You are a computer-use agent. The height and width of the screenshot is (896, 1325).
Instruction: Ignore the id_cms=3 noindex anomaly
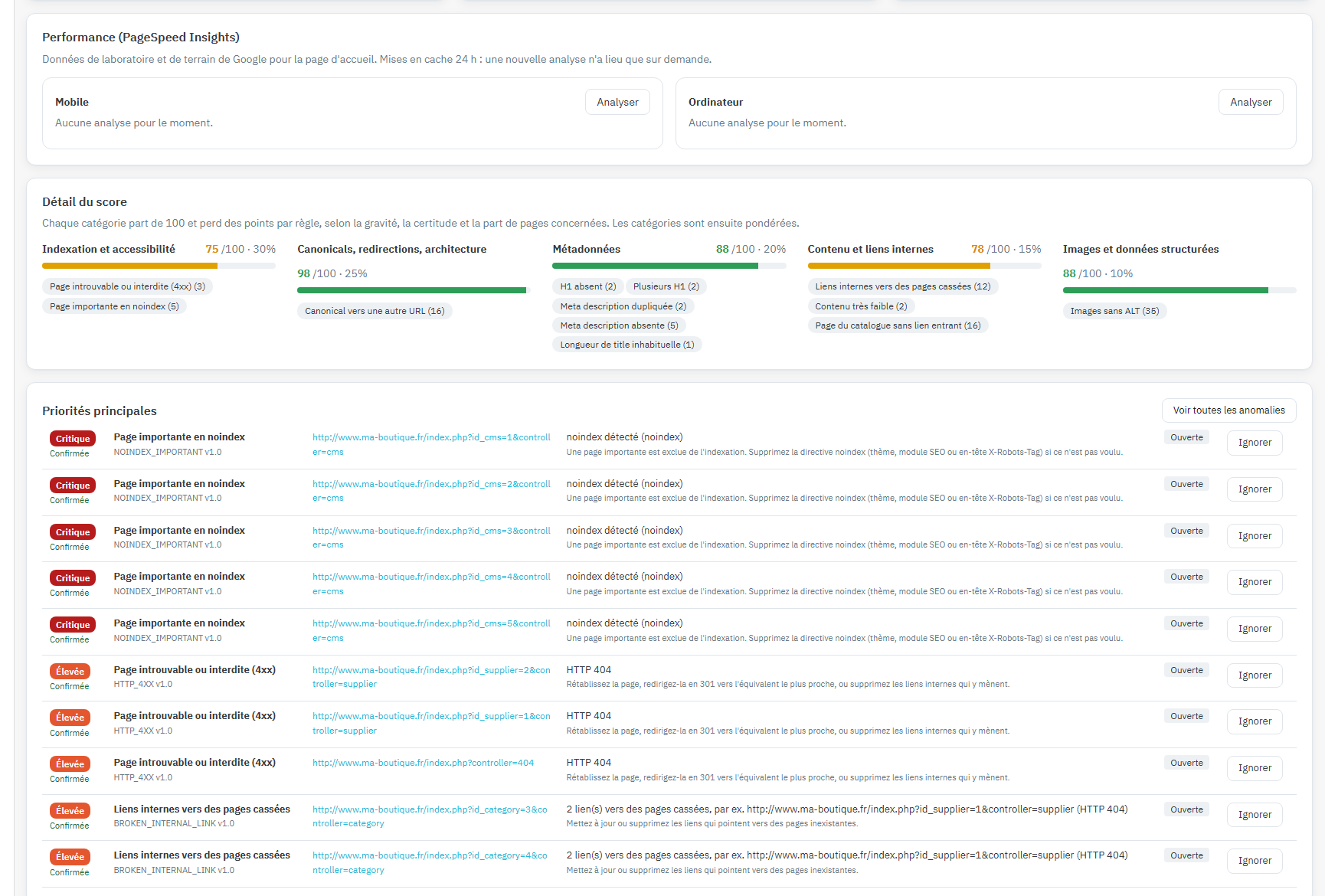tap(1255, 536)
